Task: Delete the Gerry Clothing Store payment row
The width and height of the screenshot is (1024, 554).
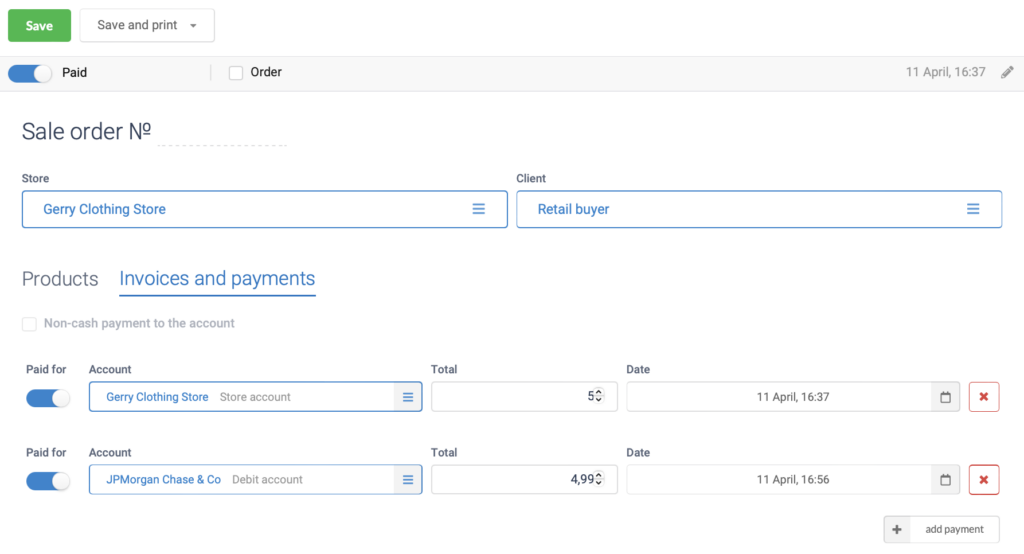Action: (x=984, y=397)
